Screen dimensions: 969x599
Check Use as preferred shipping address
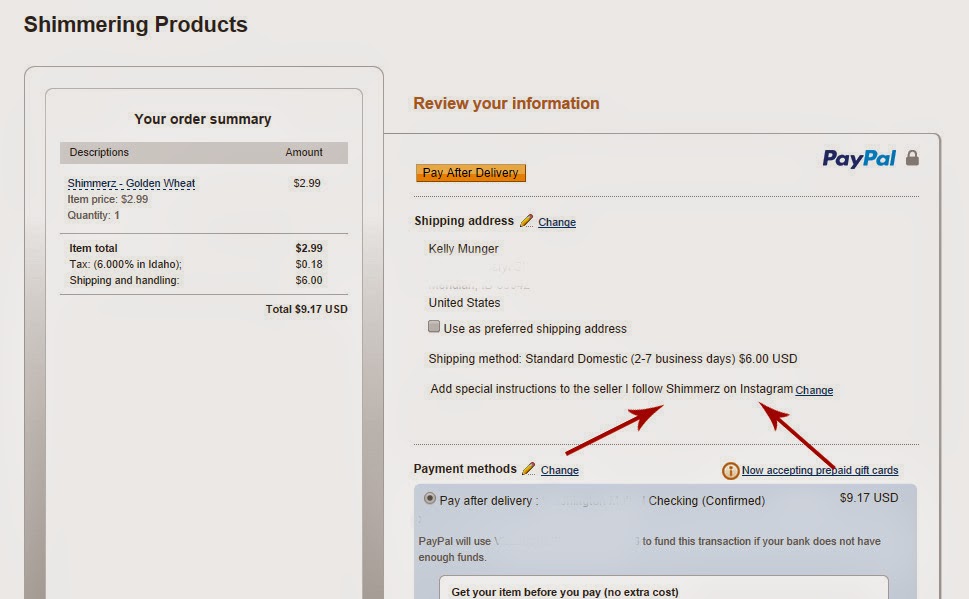[434, 327]
